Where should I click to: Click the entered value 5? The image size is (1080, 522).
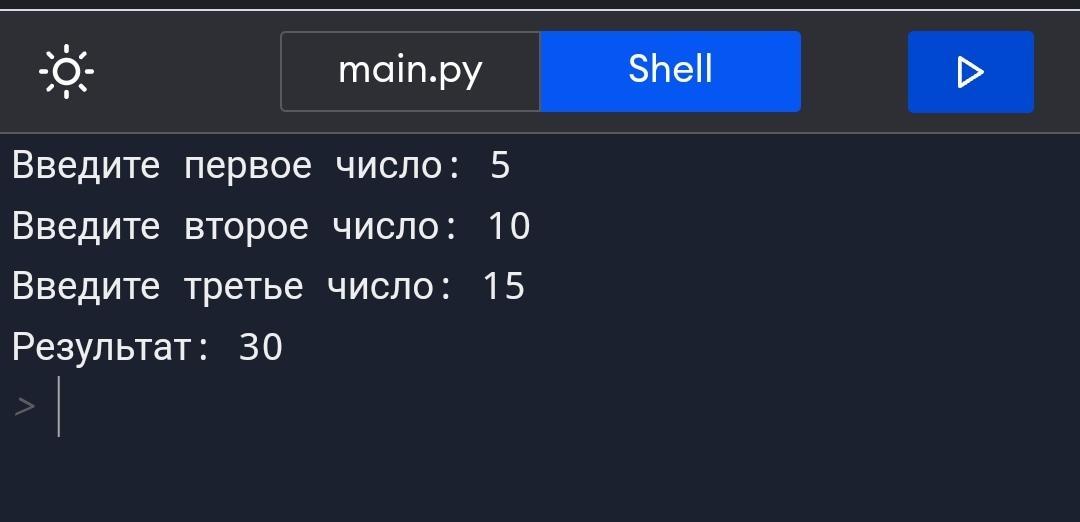click(500, 165)
